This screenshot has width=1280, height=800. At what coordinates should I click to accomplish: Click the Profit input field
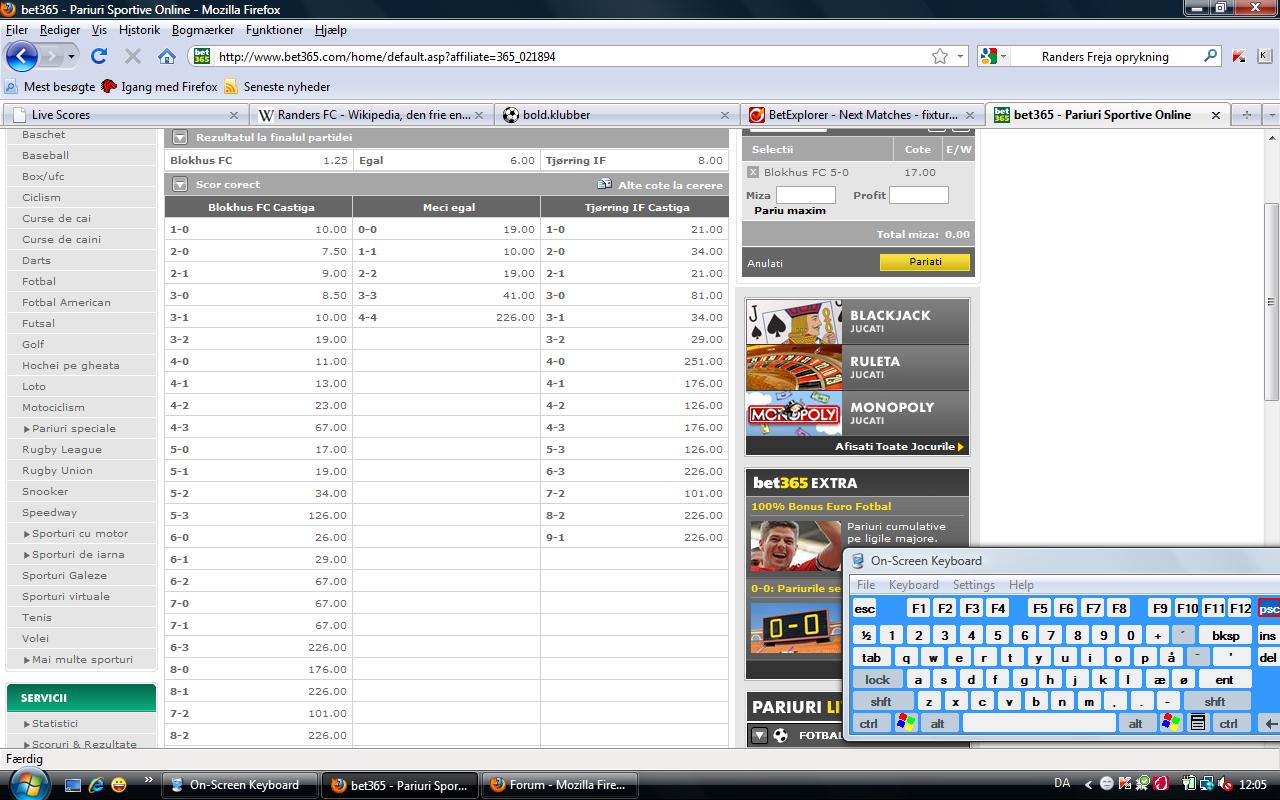[x=918, y=195]
